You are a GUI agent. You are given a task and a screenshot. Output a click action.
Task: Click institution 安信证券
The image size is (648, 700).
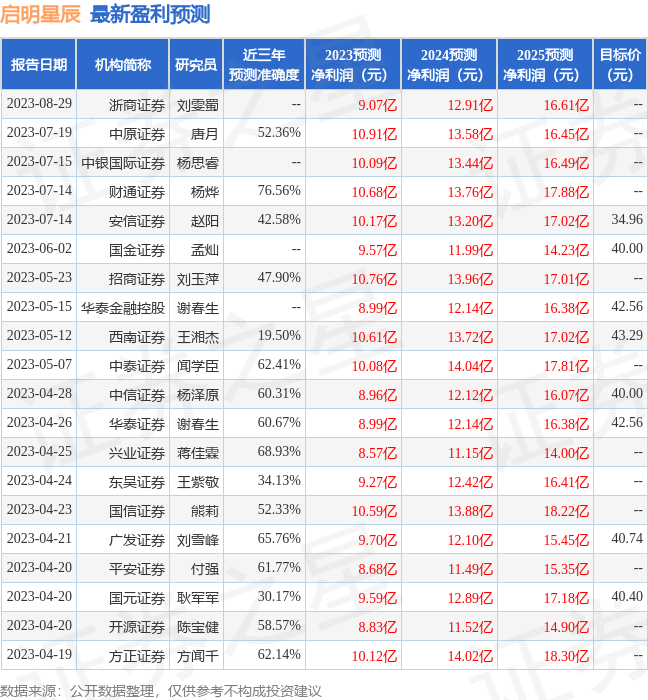coord(137,221)
